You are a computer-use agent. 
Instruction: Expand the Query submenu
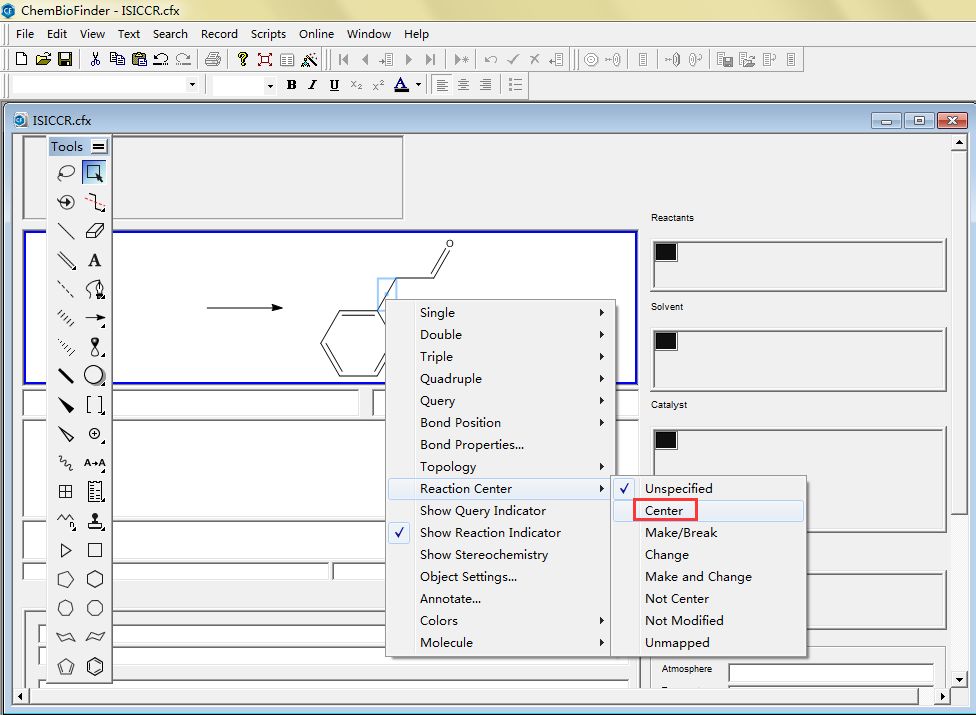point(498,401)
